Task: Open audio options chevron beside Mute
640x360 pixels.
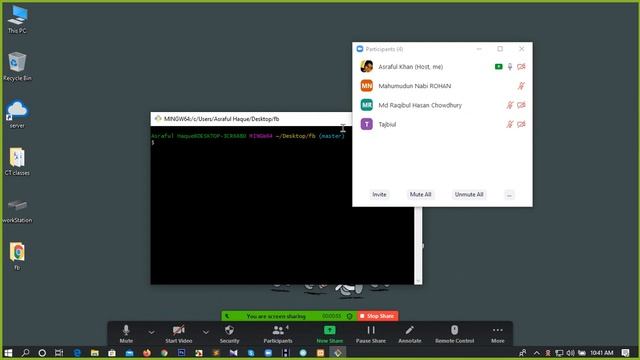Action: pos(151,333)
